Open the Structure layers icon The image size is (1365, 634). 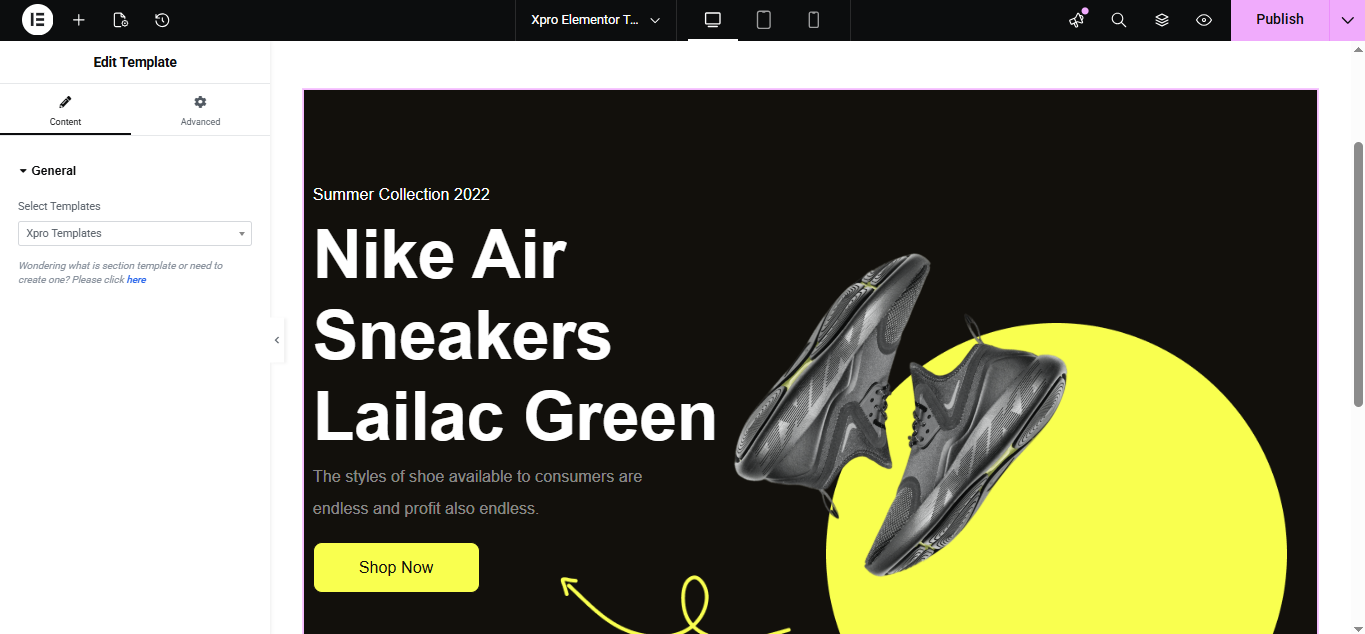[1162, 20]
